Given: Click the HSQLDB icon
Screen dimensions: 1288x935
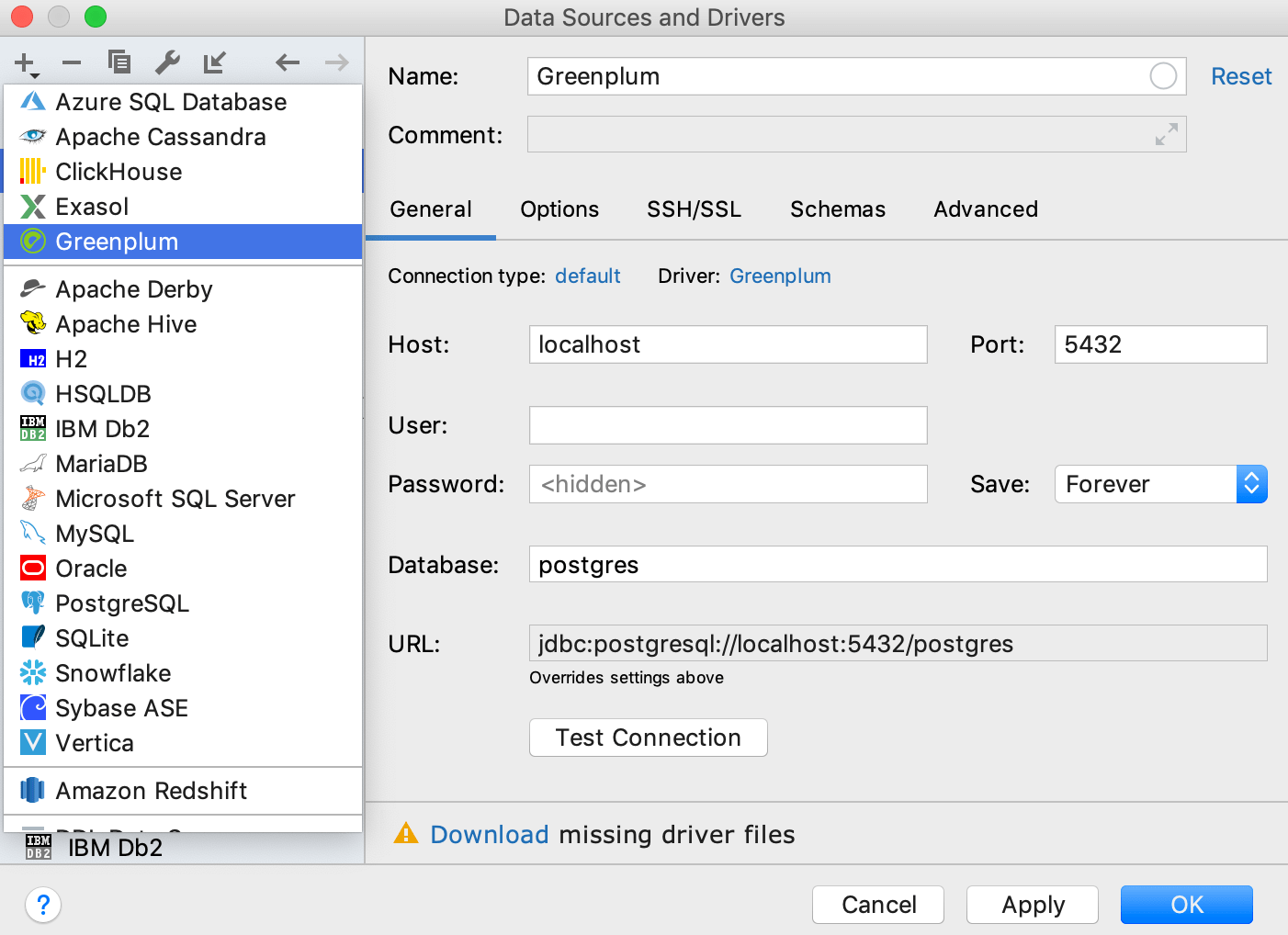Looking at the screenshot, I should [x=33, y=394].
